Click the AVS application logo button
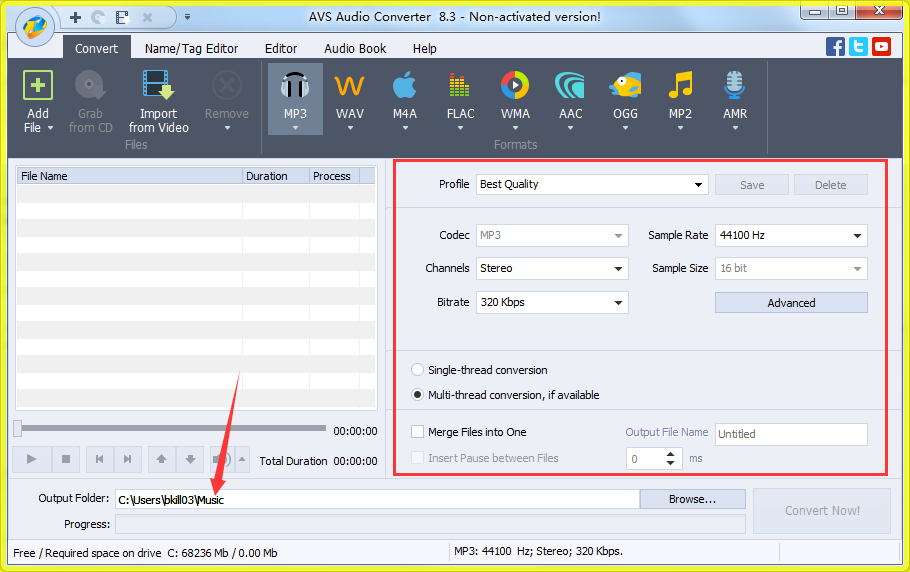Screen dimensions: 910x572 (x=34, y=27)
